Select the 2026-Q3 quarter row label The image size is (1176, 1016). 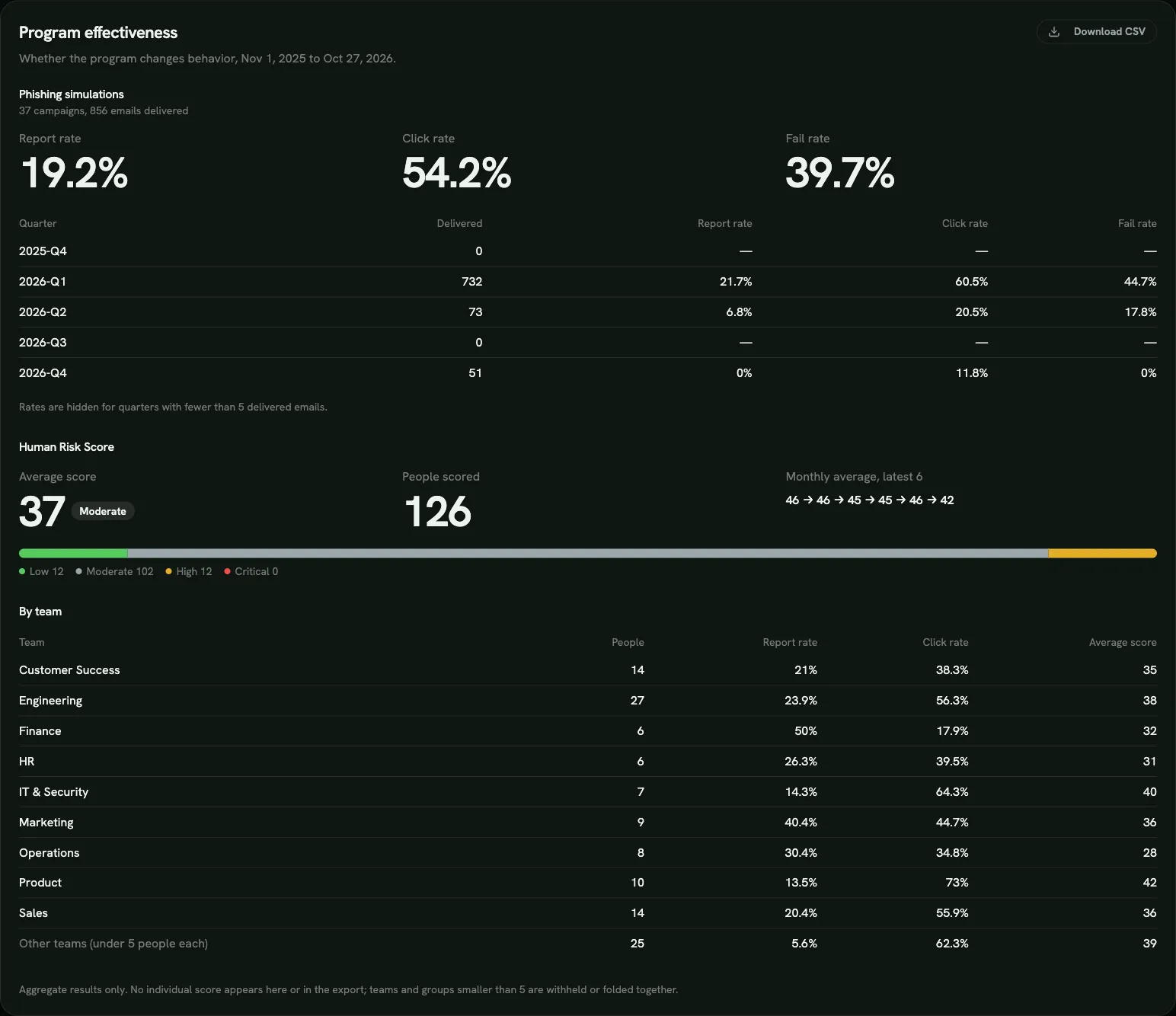[x=43, y=343]
